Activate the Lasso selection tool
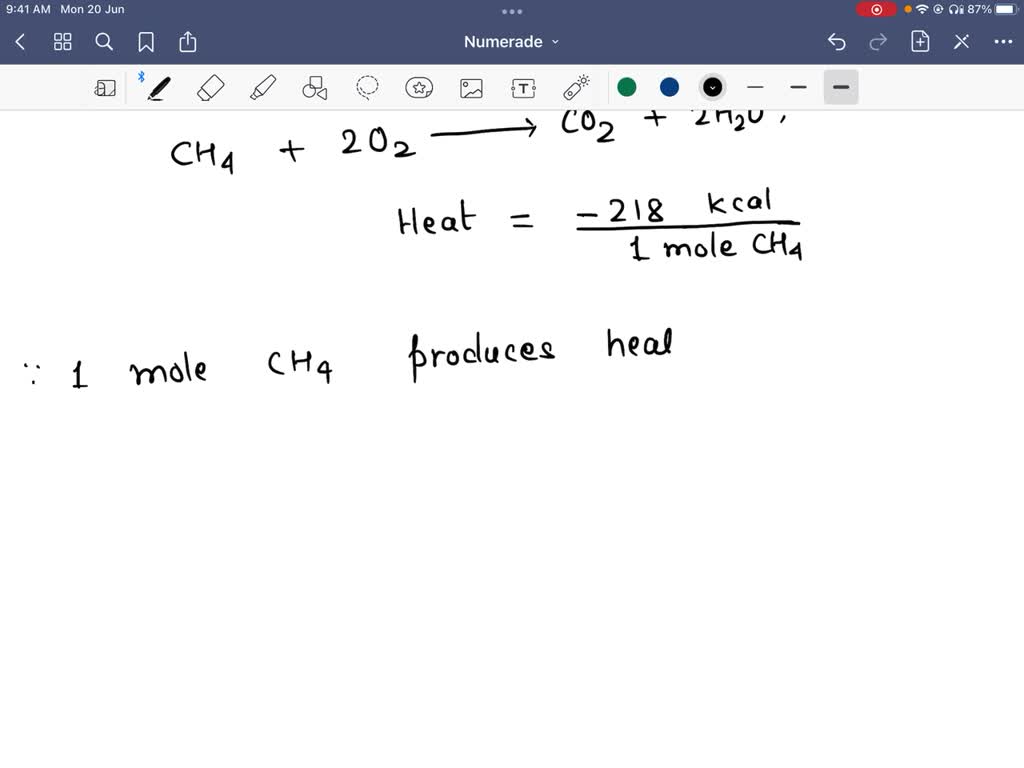Screen dimensions: 1024x768 click(367, 87)
